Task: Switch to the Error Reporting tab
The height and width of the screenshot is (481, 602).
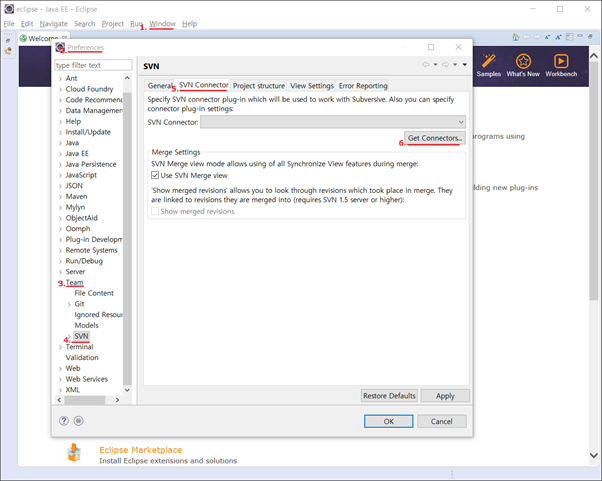Action: tap(363, 86)
